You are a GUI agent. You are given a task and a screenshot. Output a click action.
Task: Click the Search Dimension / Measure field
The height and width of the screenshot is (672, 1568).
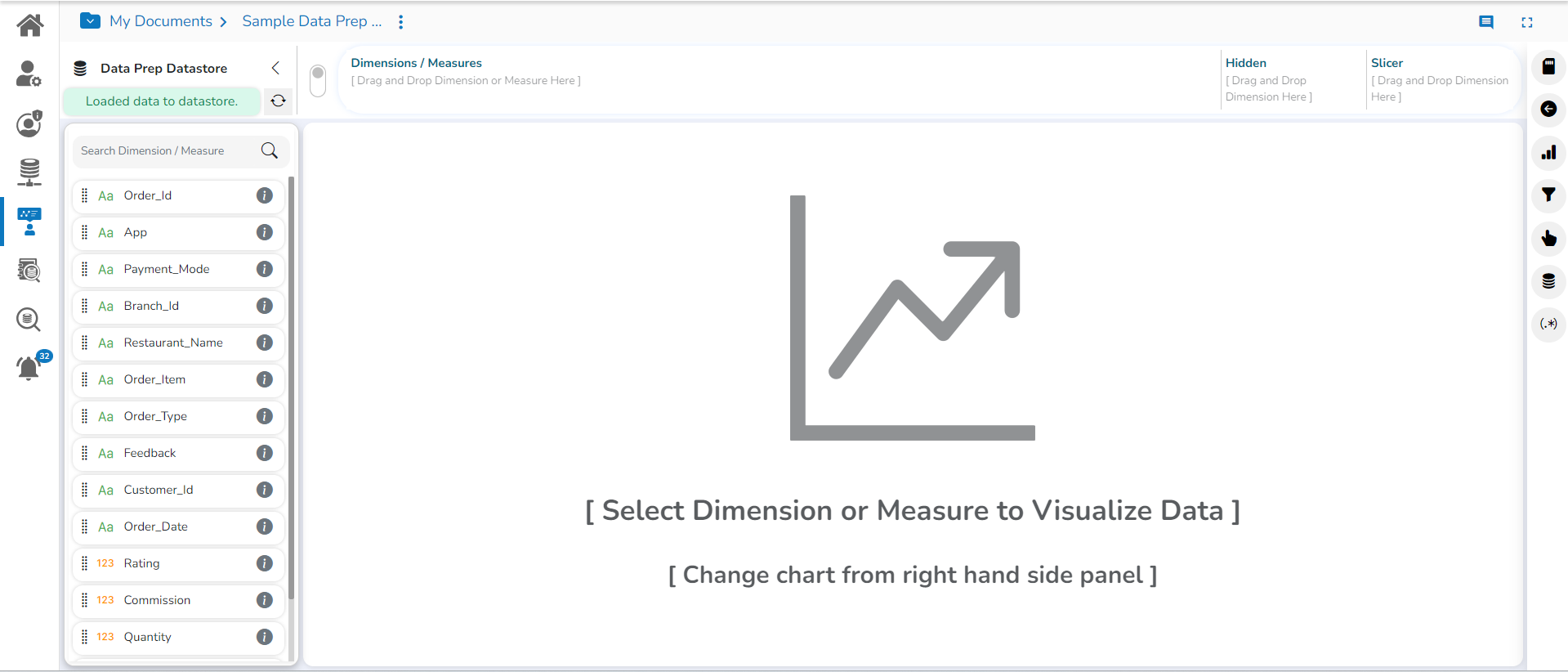(168, 150)
